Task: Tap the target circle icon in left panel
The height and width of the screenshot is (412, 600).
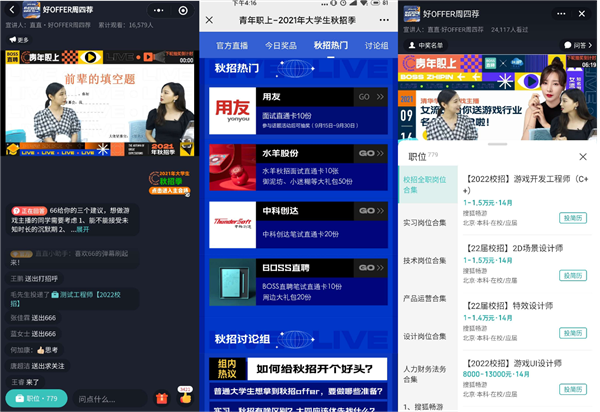Action: coord(183,10)
